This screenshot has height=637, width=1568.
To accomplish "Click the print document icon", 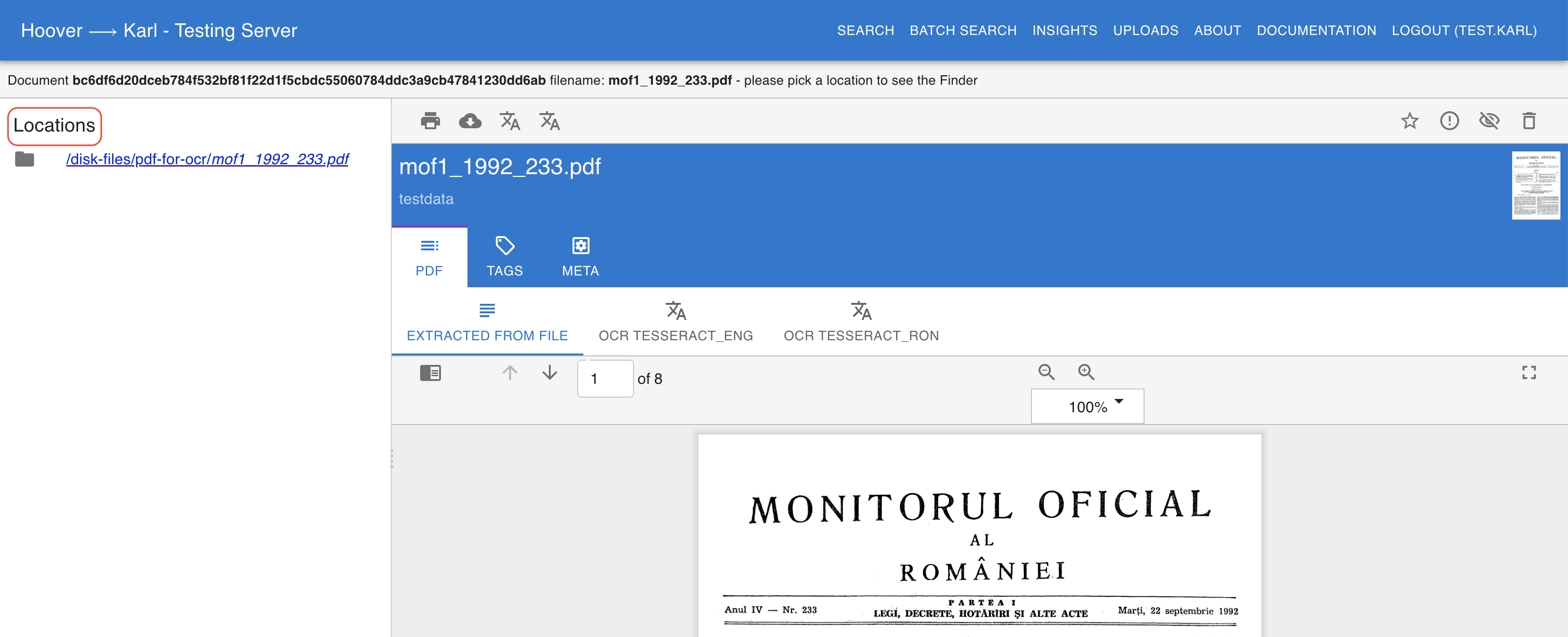I will [x=430, y=121].
